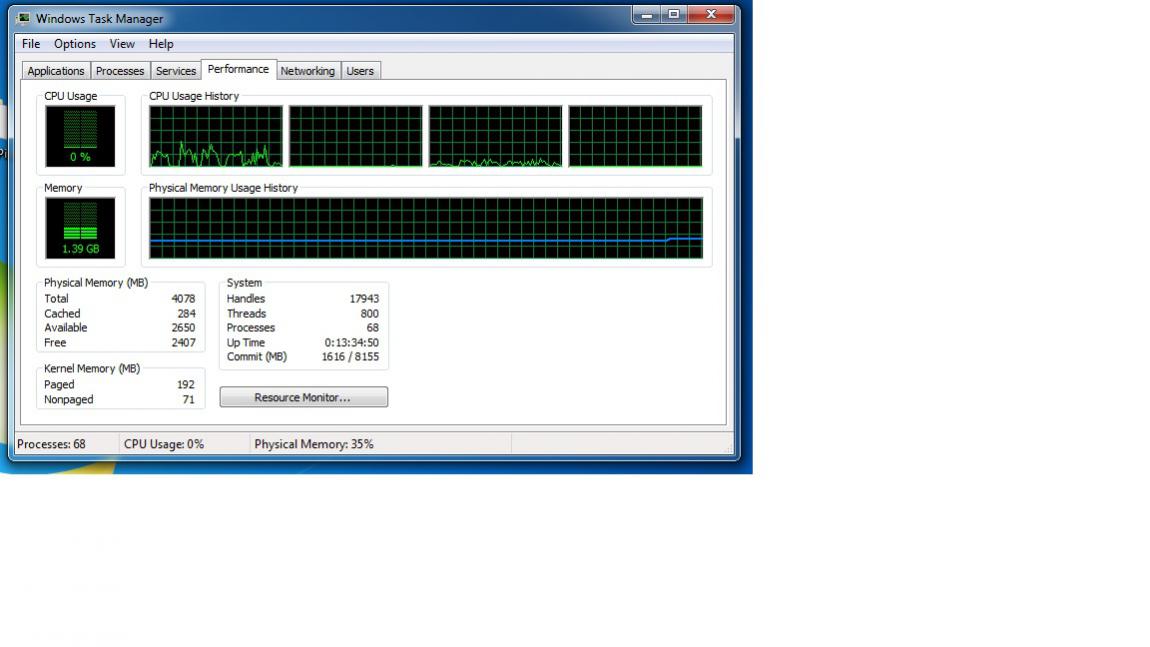
Task: Click the 'System' group label
Action: pos(244,282)
